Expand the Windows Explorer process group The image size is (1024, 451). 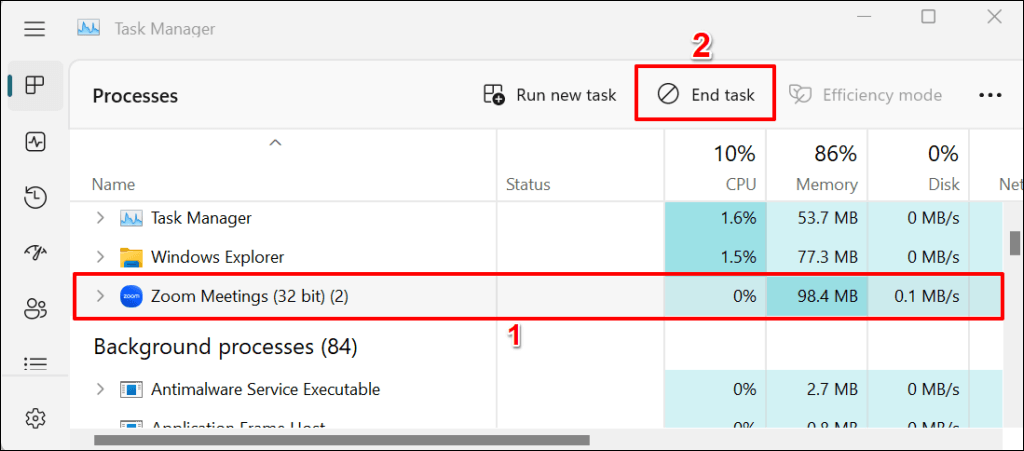pyautogui.click(x=99, y=257)
